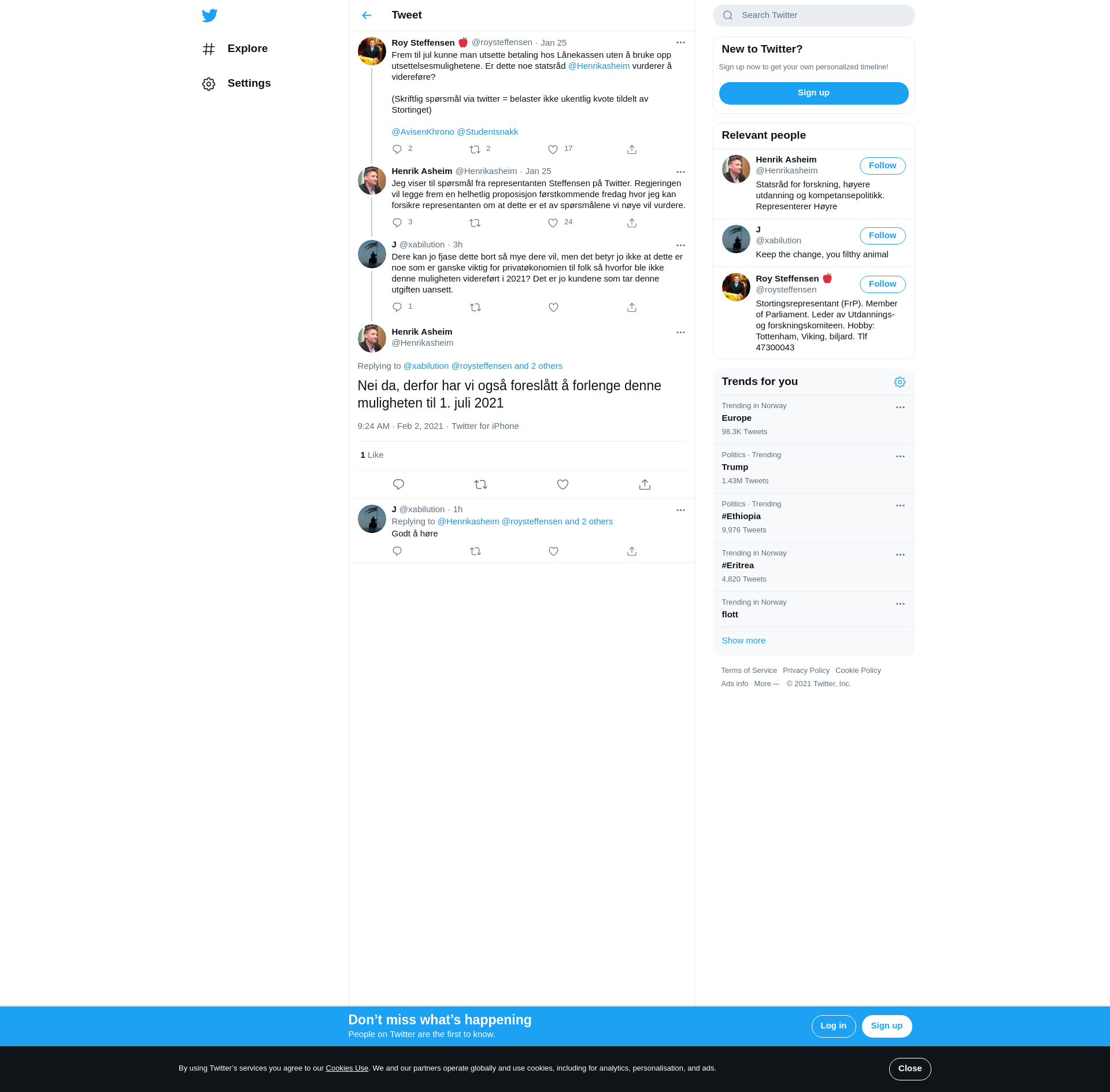Share the main tweet using share icon

click(x=645, y=484)
